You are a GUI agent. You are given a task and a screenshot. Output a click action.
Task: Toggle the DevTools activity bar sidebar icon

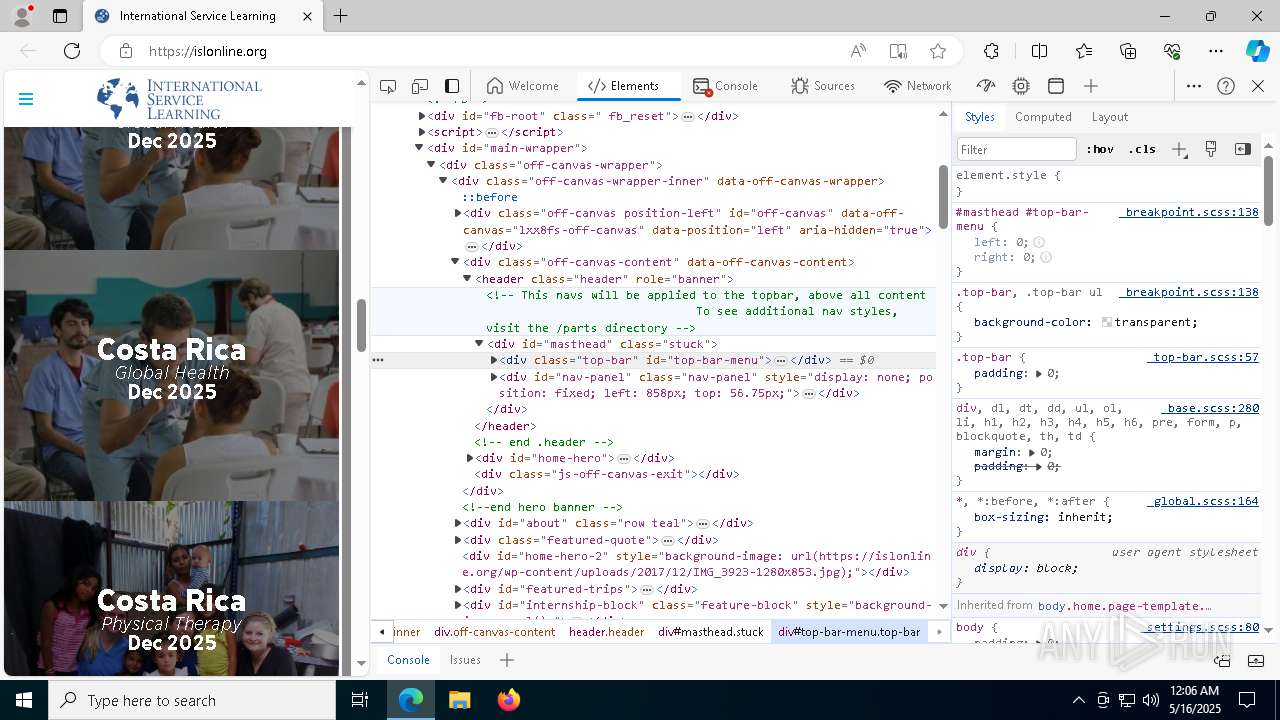click(452, 86)
